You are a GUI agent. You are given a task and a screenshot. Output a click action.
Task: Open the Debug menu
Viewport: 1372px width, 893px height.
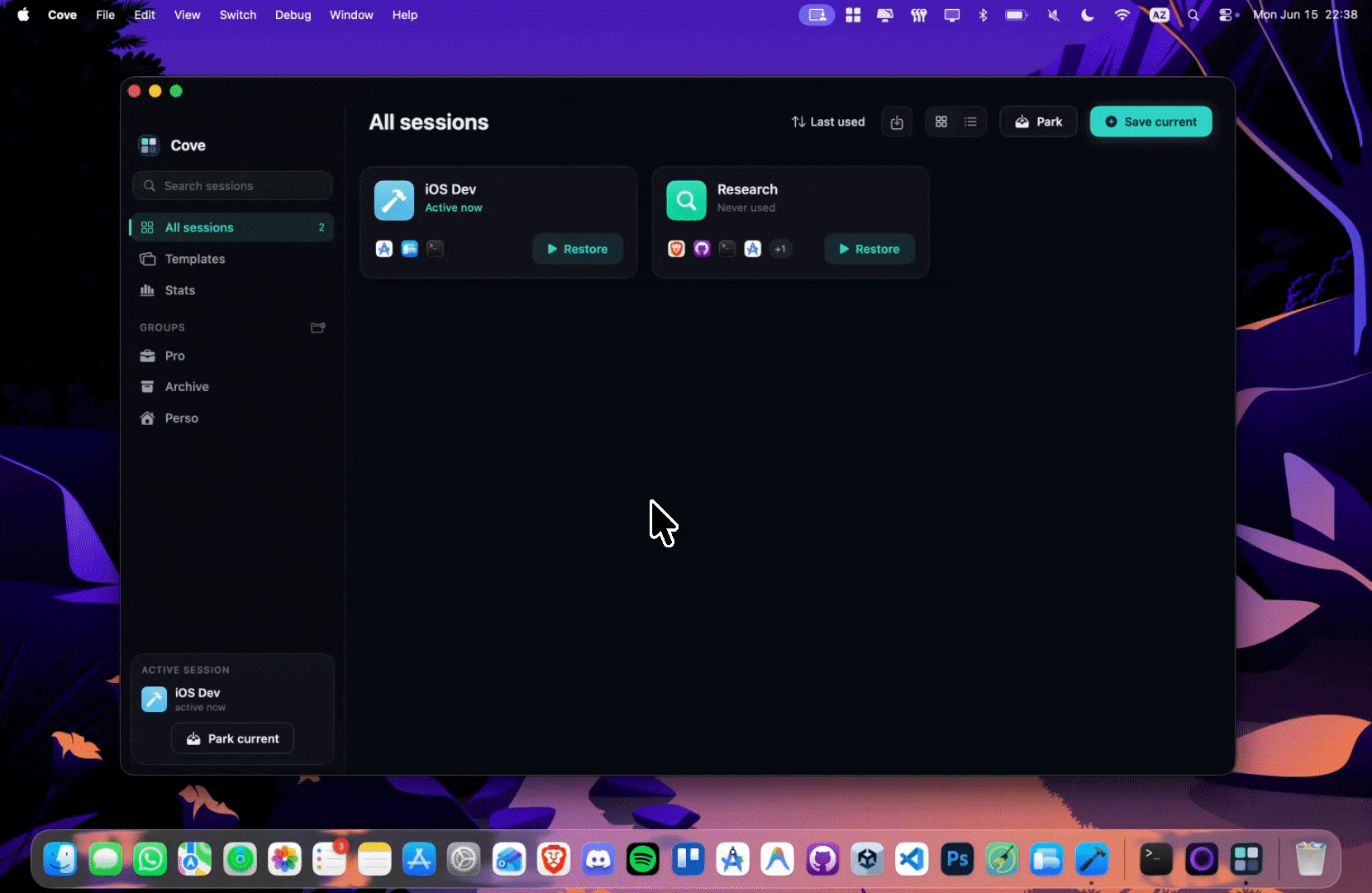(x=293, y=15)
